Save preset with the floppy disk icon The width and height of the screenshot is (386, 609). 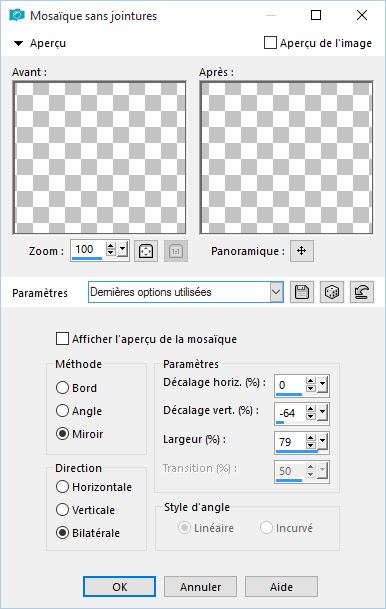[302, 292]
